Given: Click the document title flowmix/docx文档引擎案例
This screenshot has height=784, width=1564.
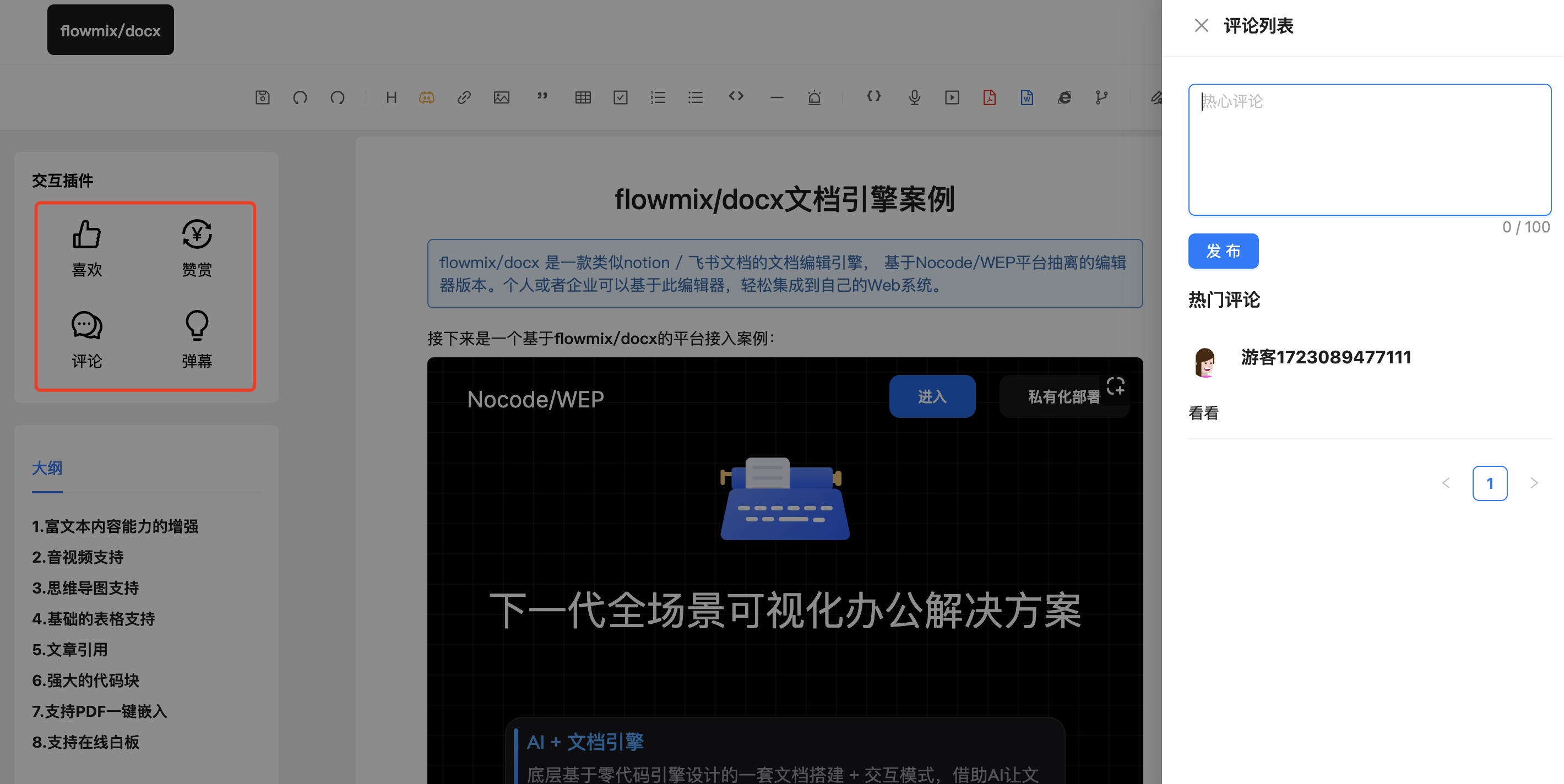Looking at the screenshot, I should click(784, 200).
